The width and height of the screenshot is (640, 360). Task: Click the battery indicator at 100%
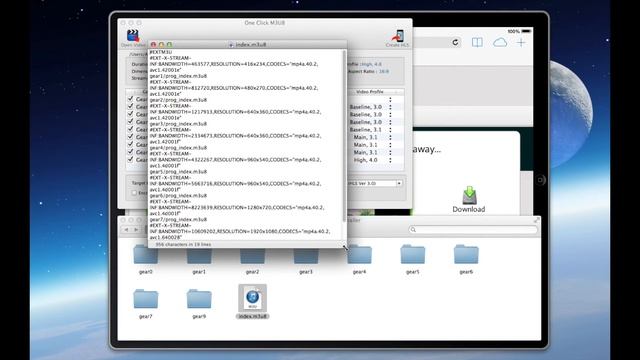tap(527, 31)
